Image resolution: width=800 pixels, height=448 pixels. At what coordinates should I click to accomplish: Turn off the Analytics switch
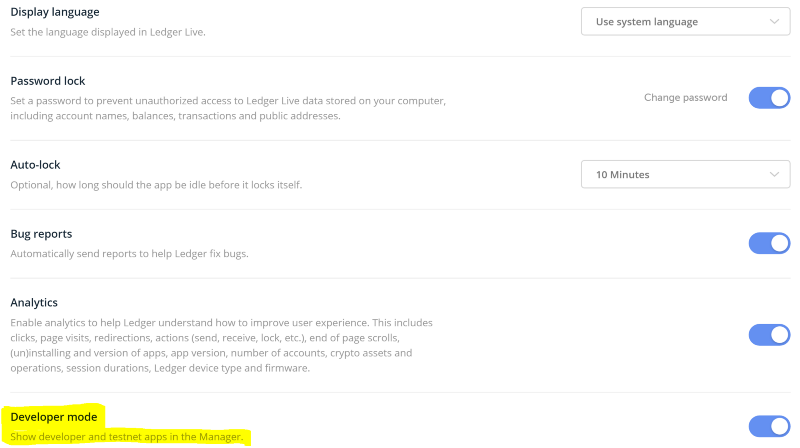(x=769, y=335)
